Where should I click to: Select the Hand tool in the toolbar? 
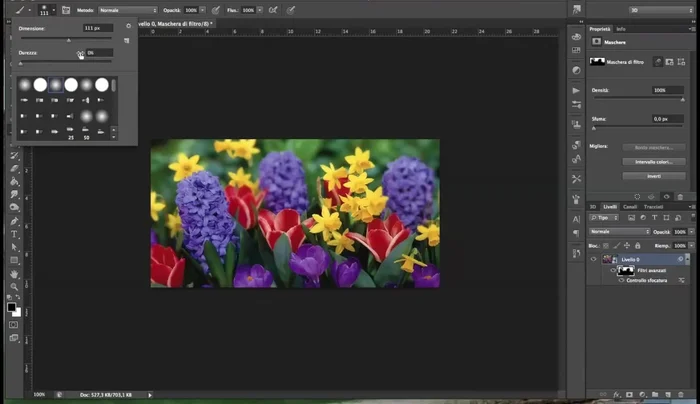pyautogui.click(x=14, y=273)
